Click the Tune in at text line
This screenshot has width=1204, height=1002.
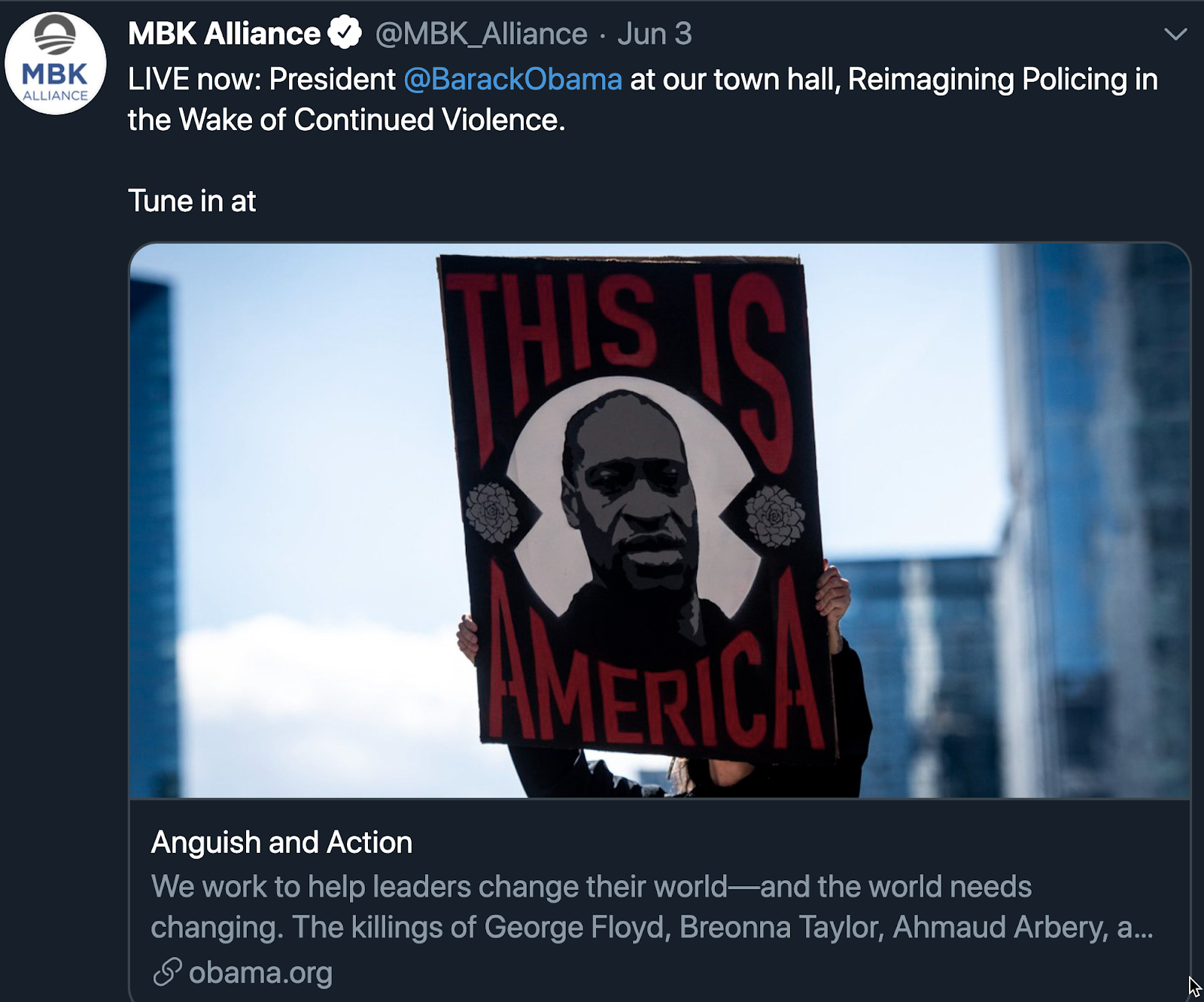pyautogui.click(x=192, y=201)
